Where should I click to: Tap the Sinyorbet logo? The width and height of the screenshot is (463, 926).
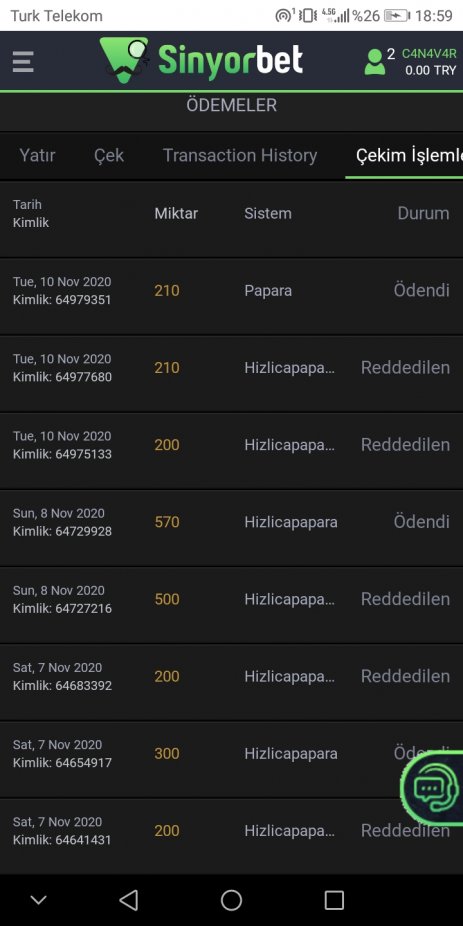pyautogui.click(x=201, y=60)
